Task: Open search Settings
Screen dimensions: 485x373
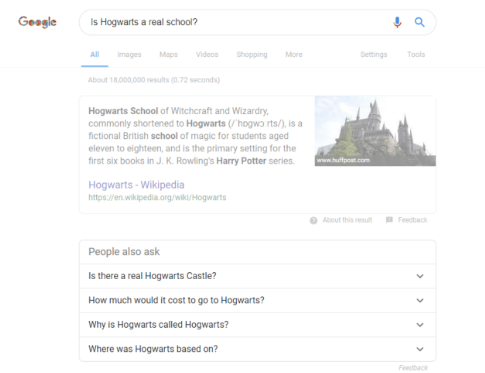Action: tap(374, 54)
